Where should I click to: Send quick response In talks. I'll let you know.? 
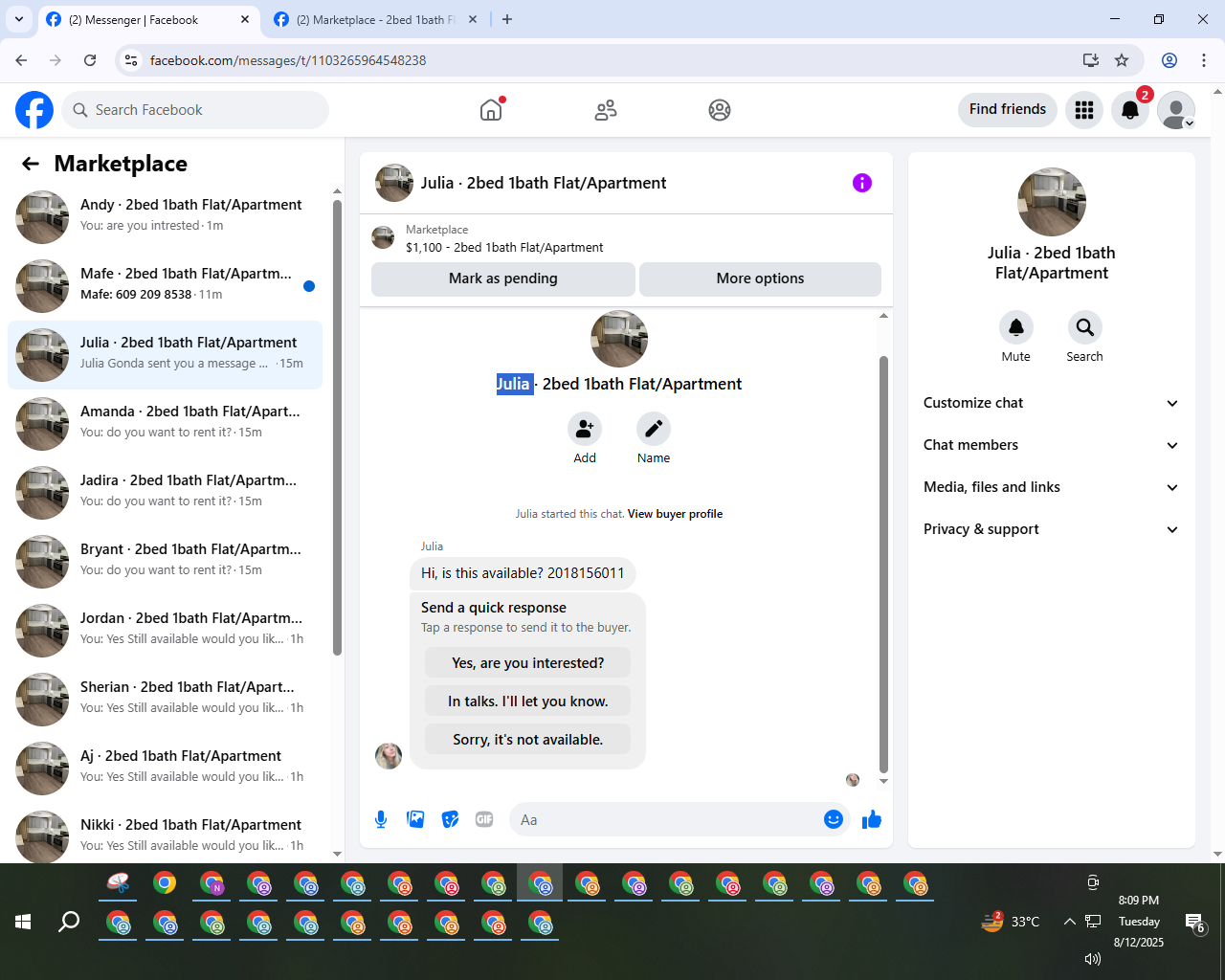coord(527,702)
